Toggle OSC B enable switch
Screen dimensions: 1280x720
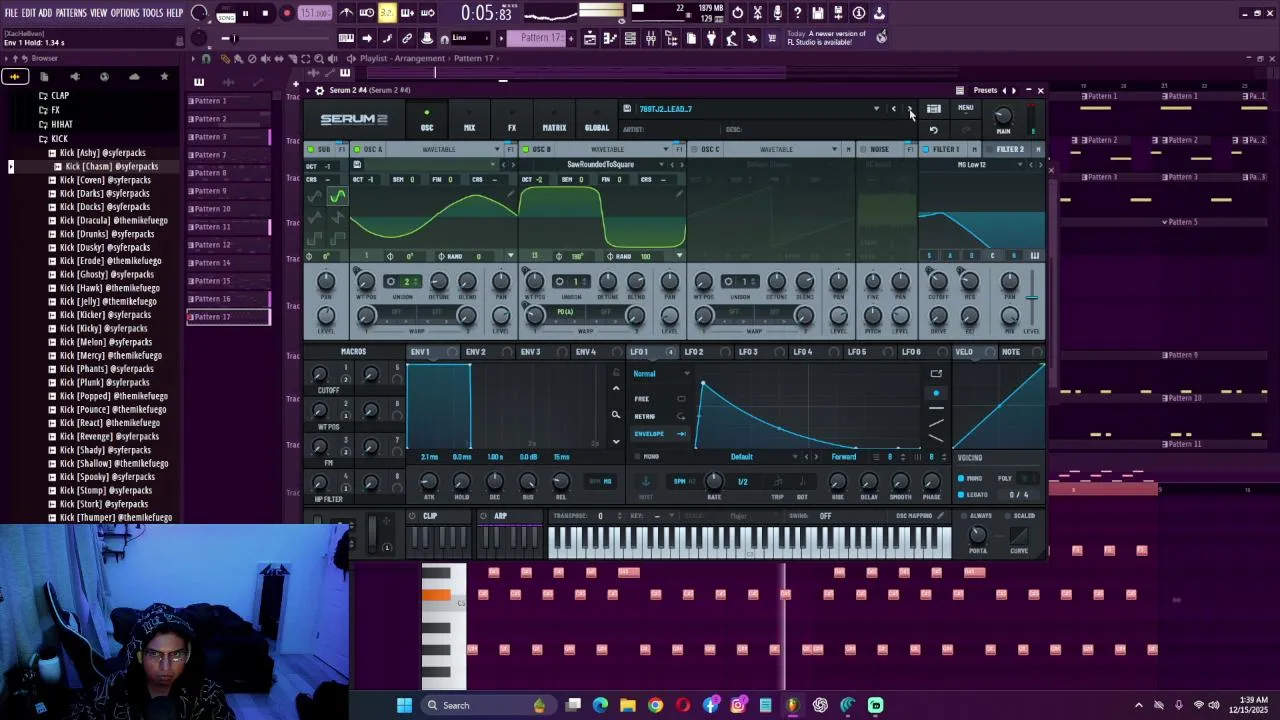click(526, 149)
